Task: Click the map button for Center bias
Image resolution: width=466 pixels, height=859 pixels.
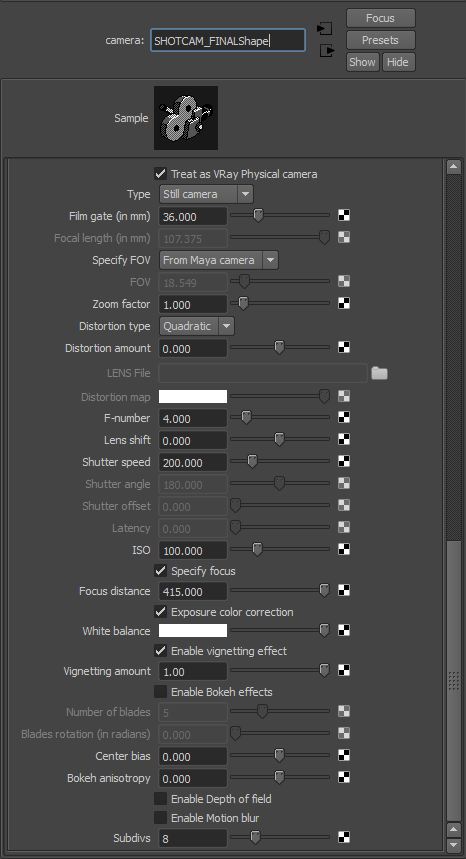Action: (344, 756)
